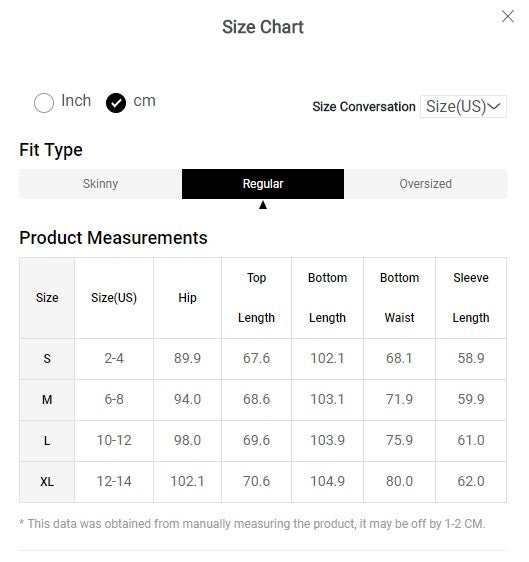Screen dimensions: 529x562
Task: Select the cm unit radio button
Action: click(116, 103)
